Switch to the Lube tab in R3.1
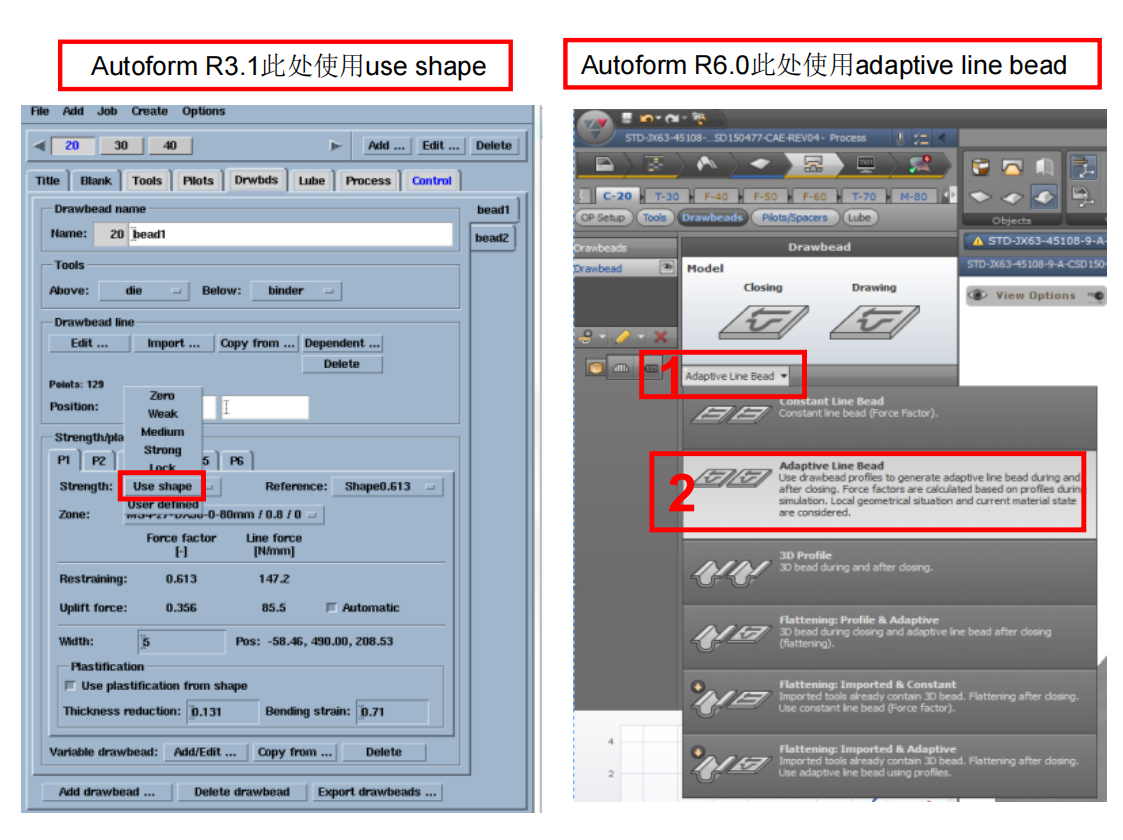1123x840 pixels. [x=311, y=181]
